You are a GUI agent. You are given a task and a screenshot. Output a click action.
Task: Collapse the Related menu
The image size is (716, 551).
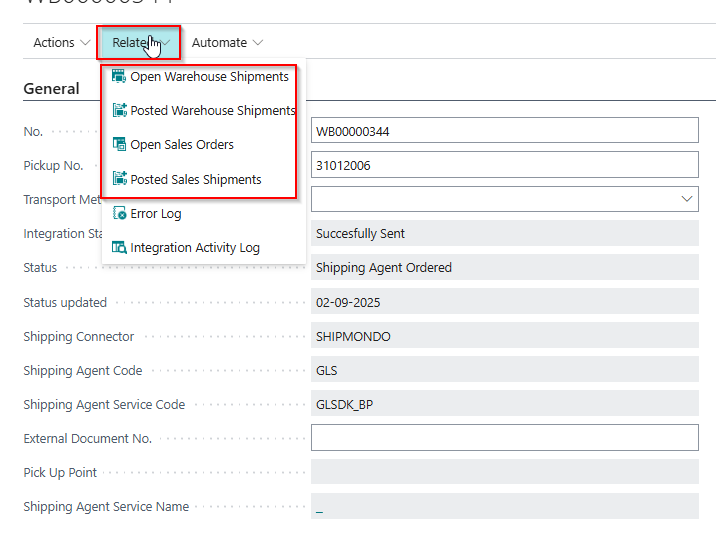(139, 43)
